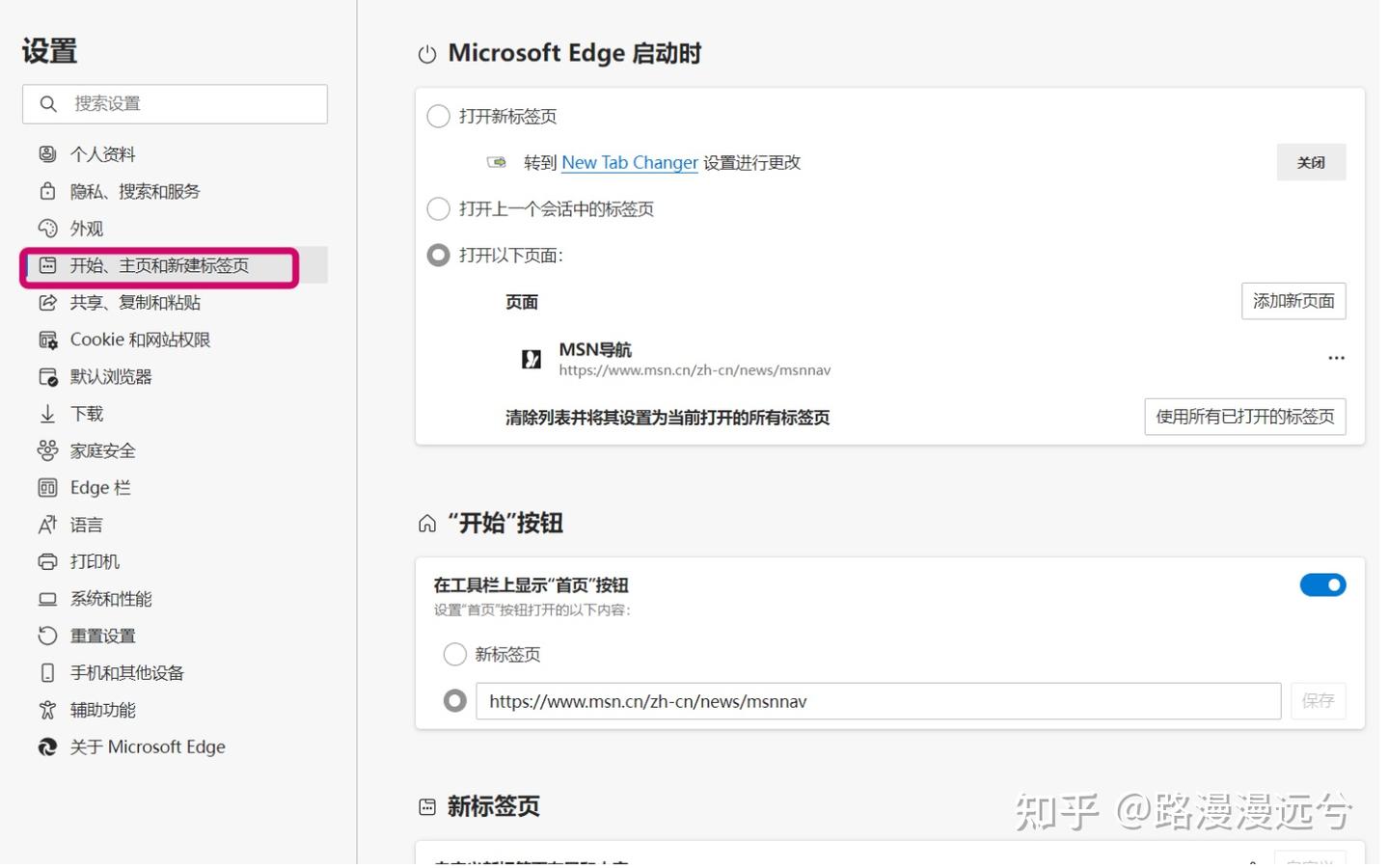
Task: Click the download arrow icon beside 下载
Action: click(47, 414)
